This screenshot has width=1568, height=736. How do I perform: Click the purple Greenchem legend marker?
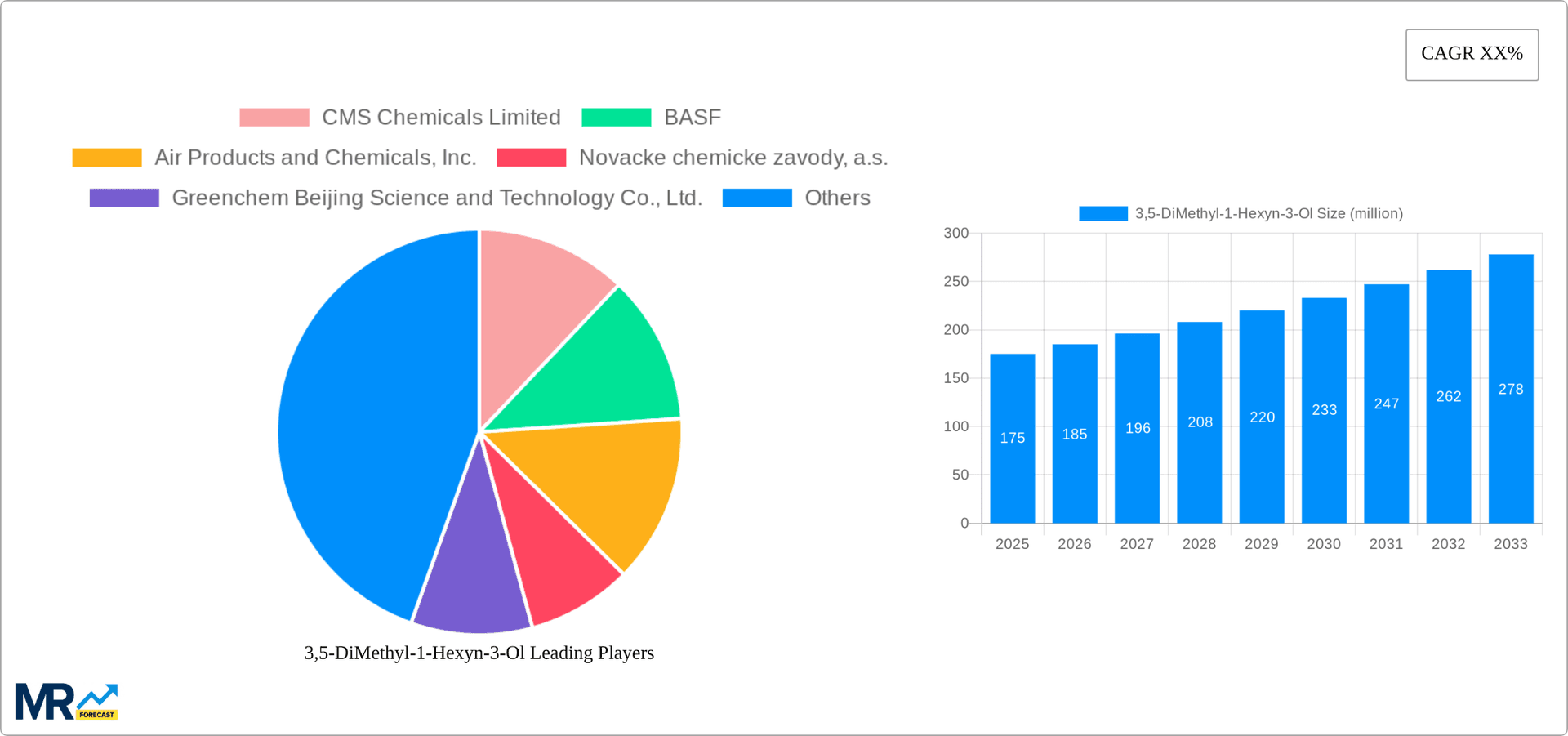123,197
